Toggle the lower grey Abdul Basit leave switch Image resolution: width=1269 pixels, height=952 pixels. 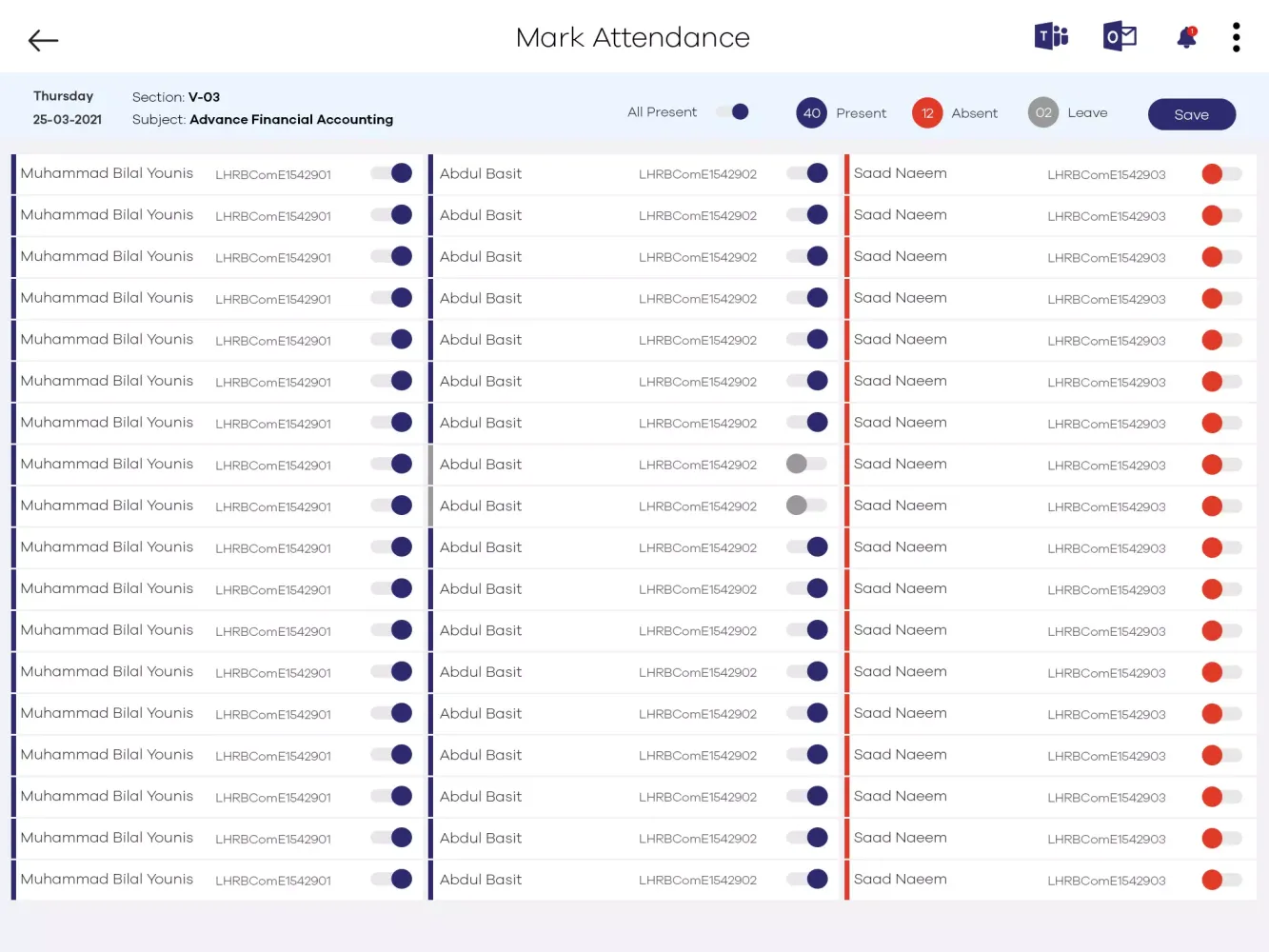point(806,506)
